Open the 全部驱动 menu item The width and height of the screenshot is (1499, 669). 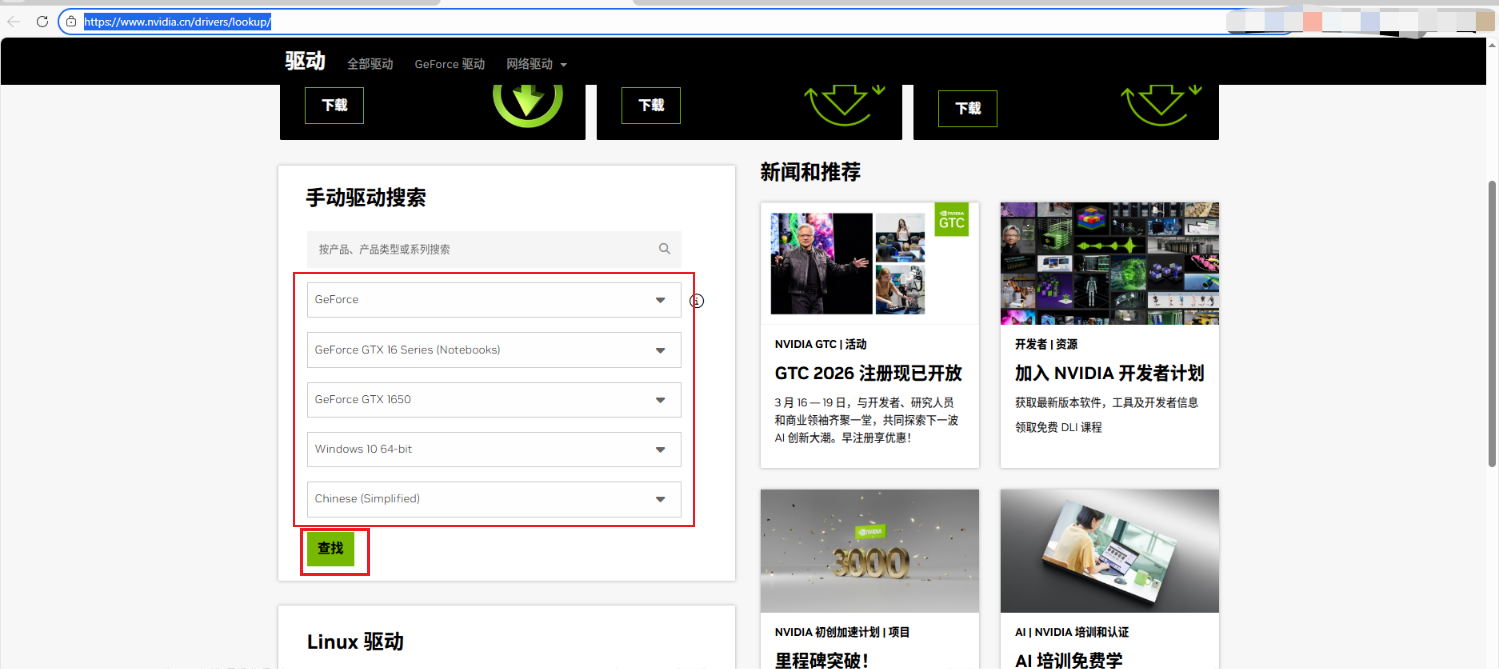click(370, 64)
